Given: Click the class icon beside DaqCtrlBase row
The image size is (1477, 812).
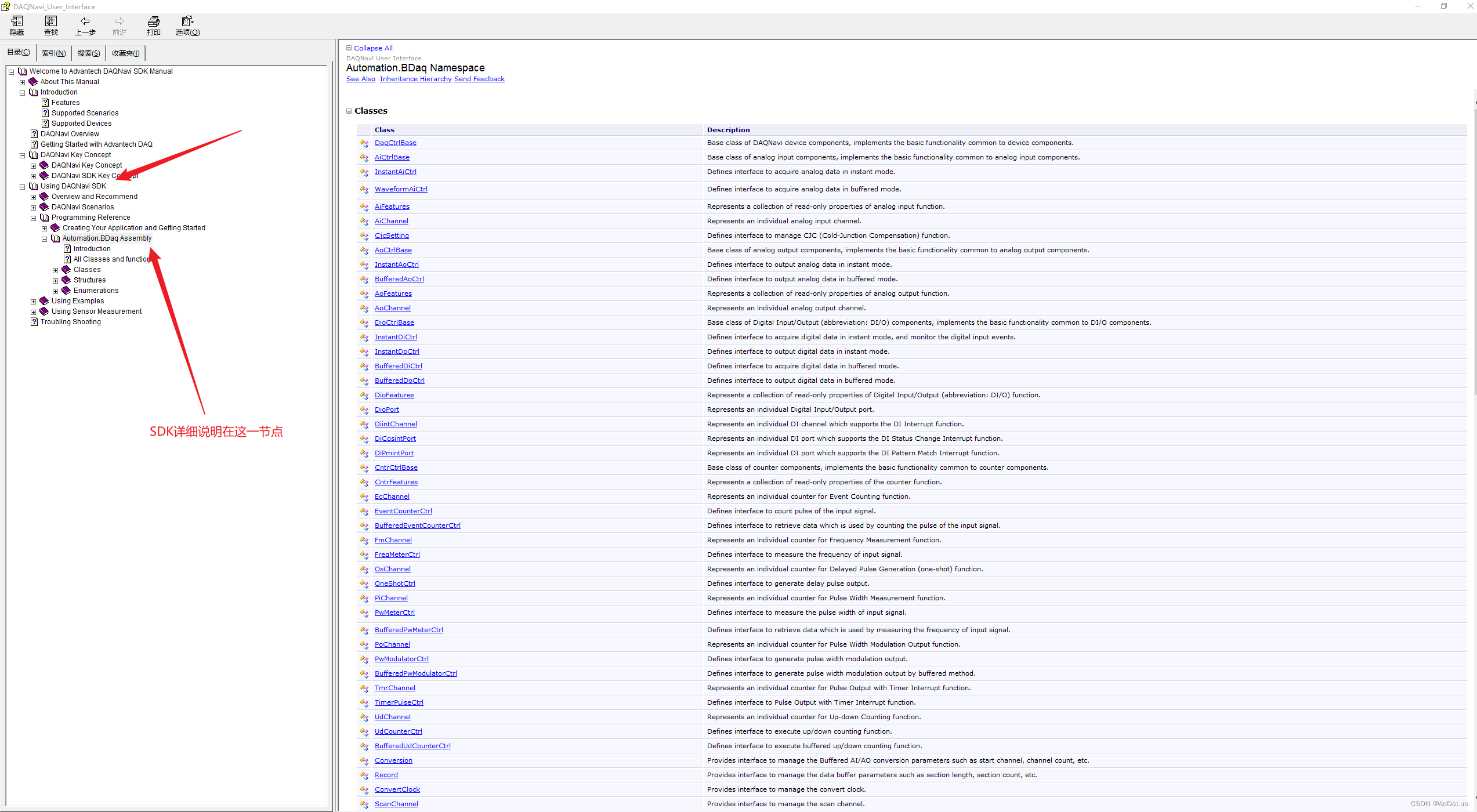Looking at the screenshot, I should [x=364, y=143].
